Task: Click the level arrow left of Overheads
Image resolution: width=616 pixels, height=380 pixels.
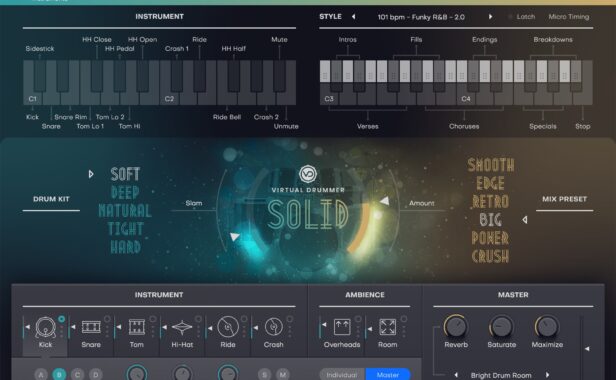Action: (x=324, y=325)
